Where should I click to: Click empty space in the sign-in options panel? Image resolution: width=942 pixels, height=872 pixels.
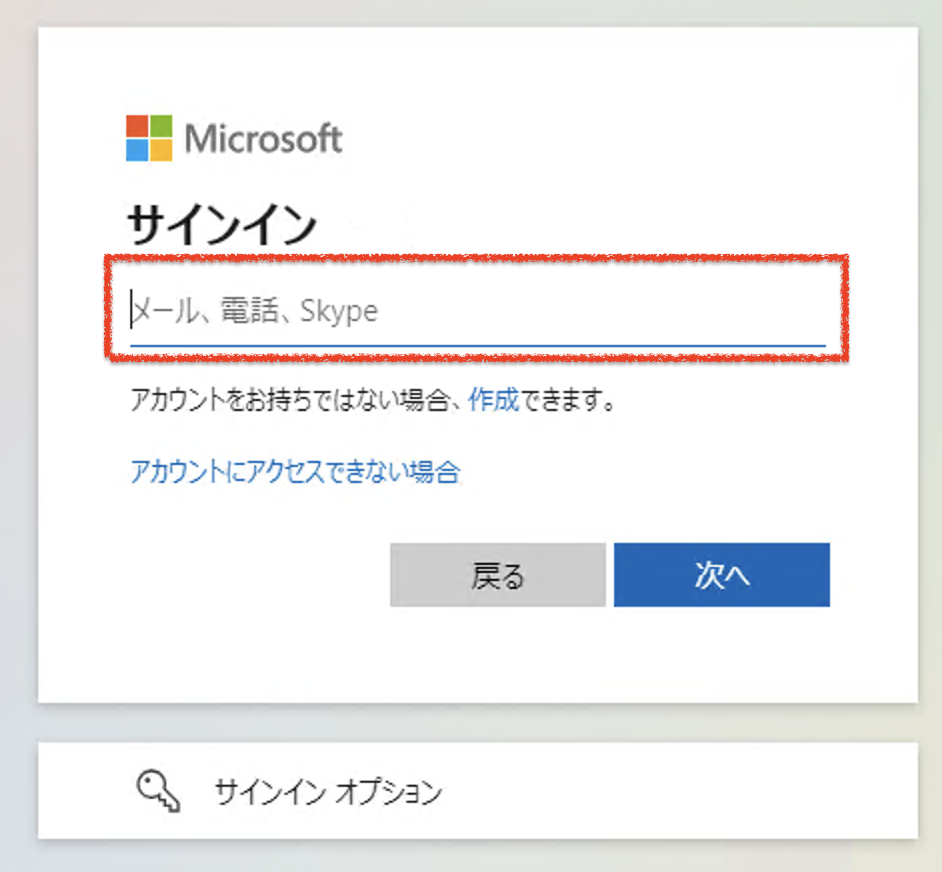pyautogui.click(x=680, y=792)
